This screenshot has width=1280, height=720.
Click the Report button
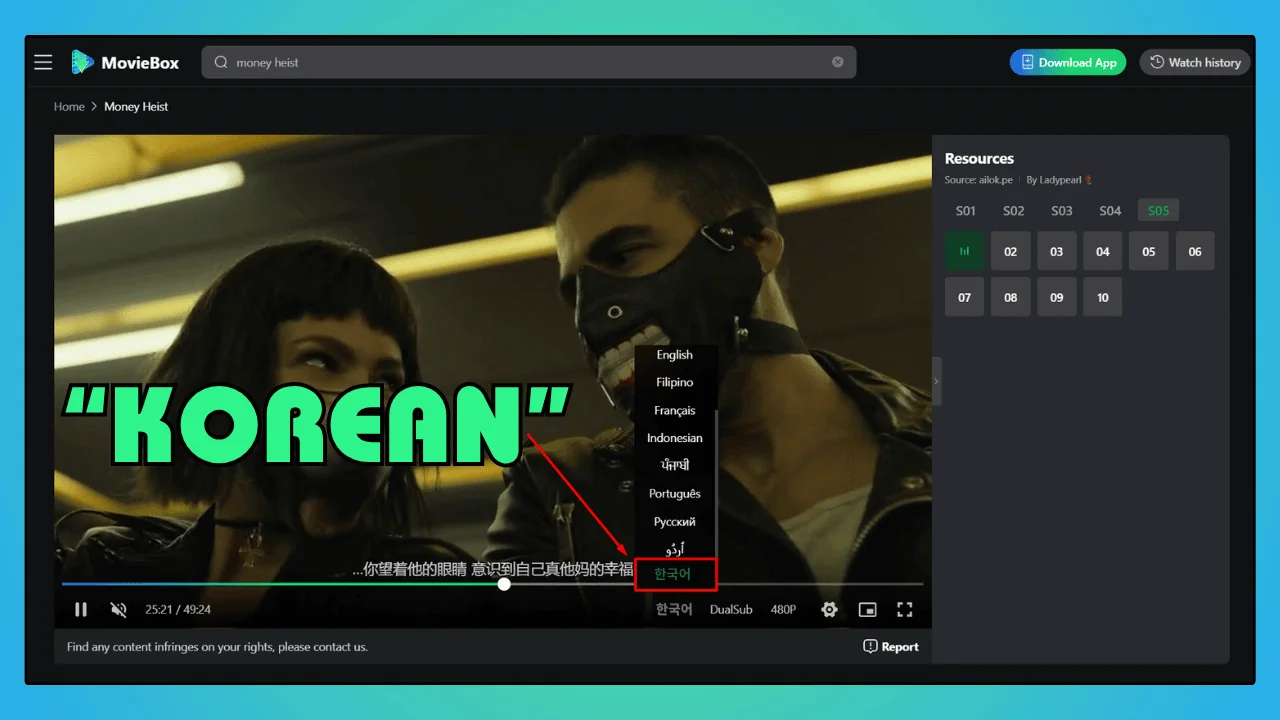click(891, 647)
